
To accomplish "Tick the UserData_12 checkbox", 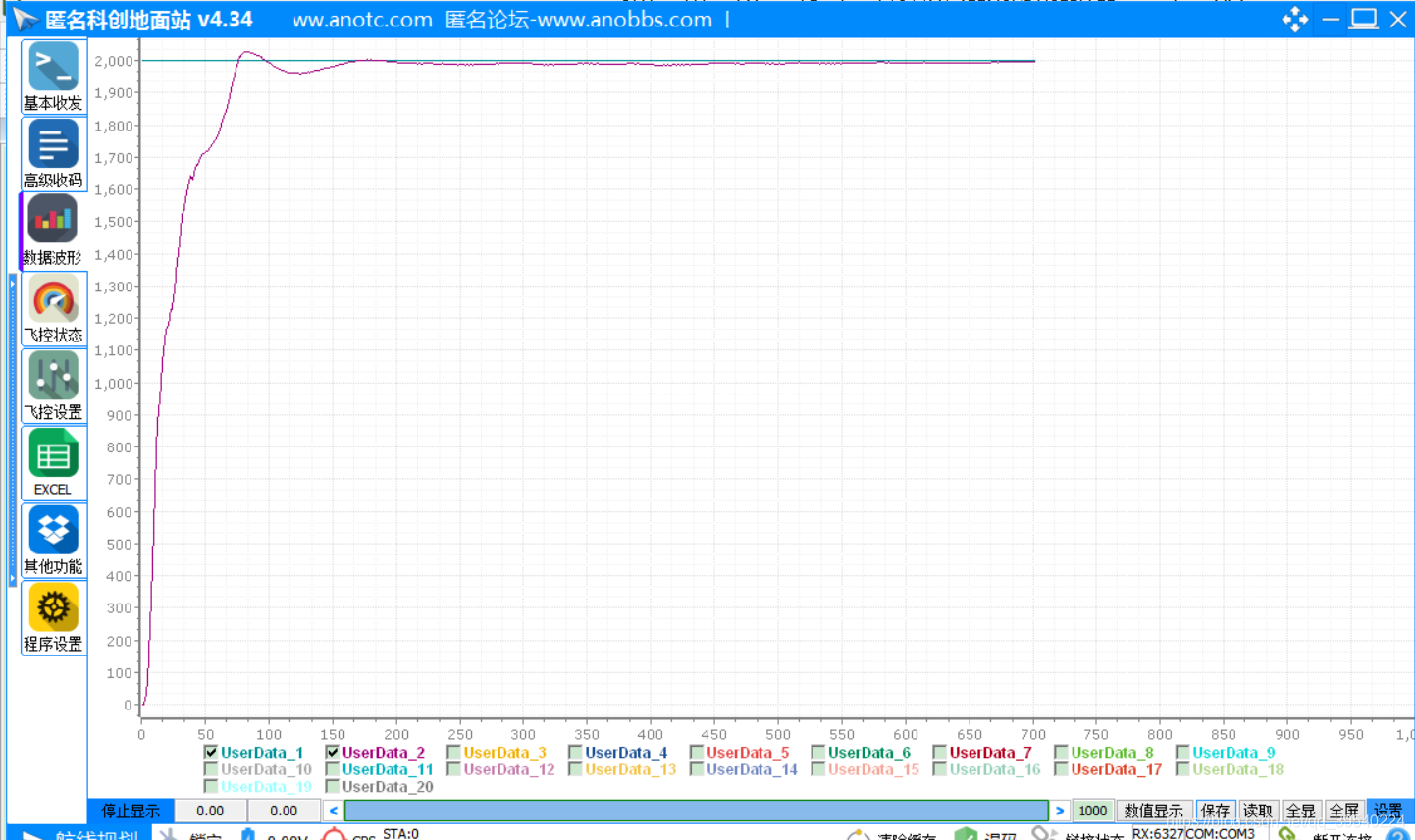I will 453,770.
